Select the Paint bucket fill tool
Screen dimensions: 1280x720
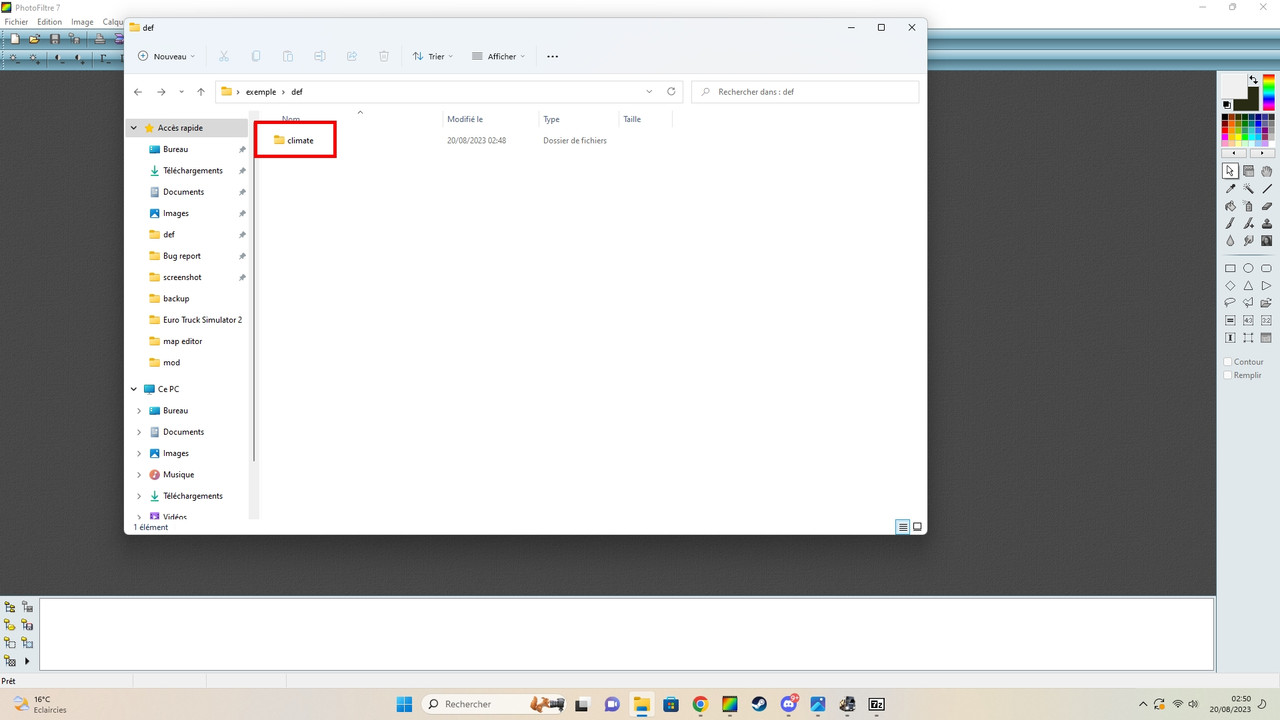point(1231,206)
